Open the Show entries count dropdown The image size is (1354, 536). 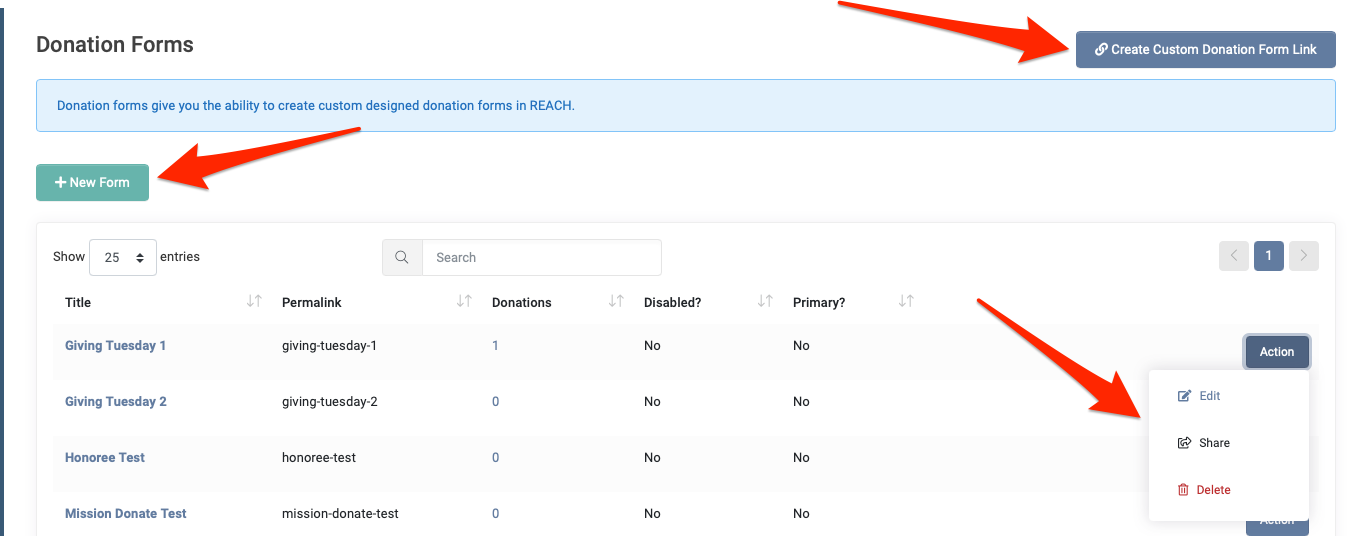click(123, 257)
